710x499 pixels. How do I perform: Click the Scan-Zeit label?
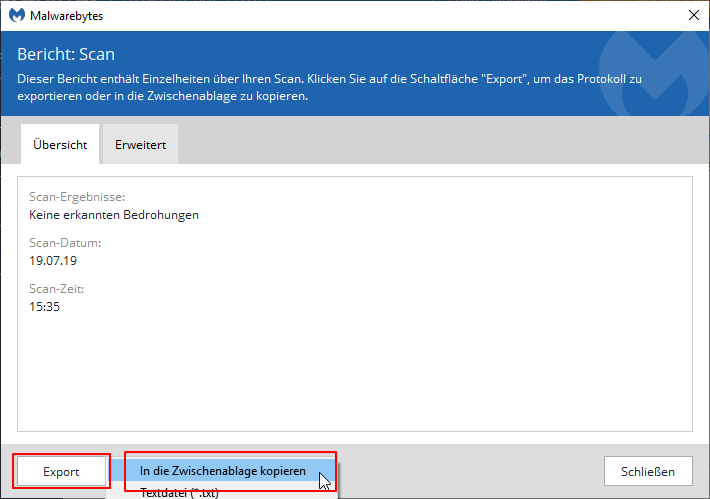tap(57, 288)
